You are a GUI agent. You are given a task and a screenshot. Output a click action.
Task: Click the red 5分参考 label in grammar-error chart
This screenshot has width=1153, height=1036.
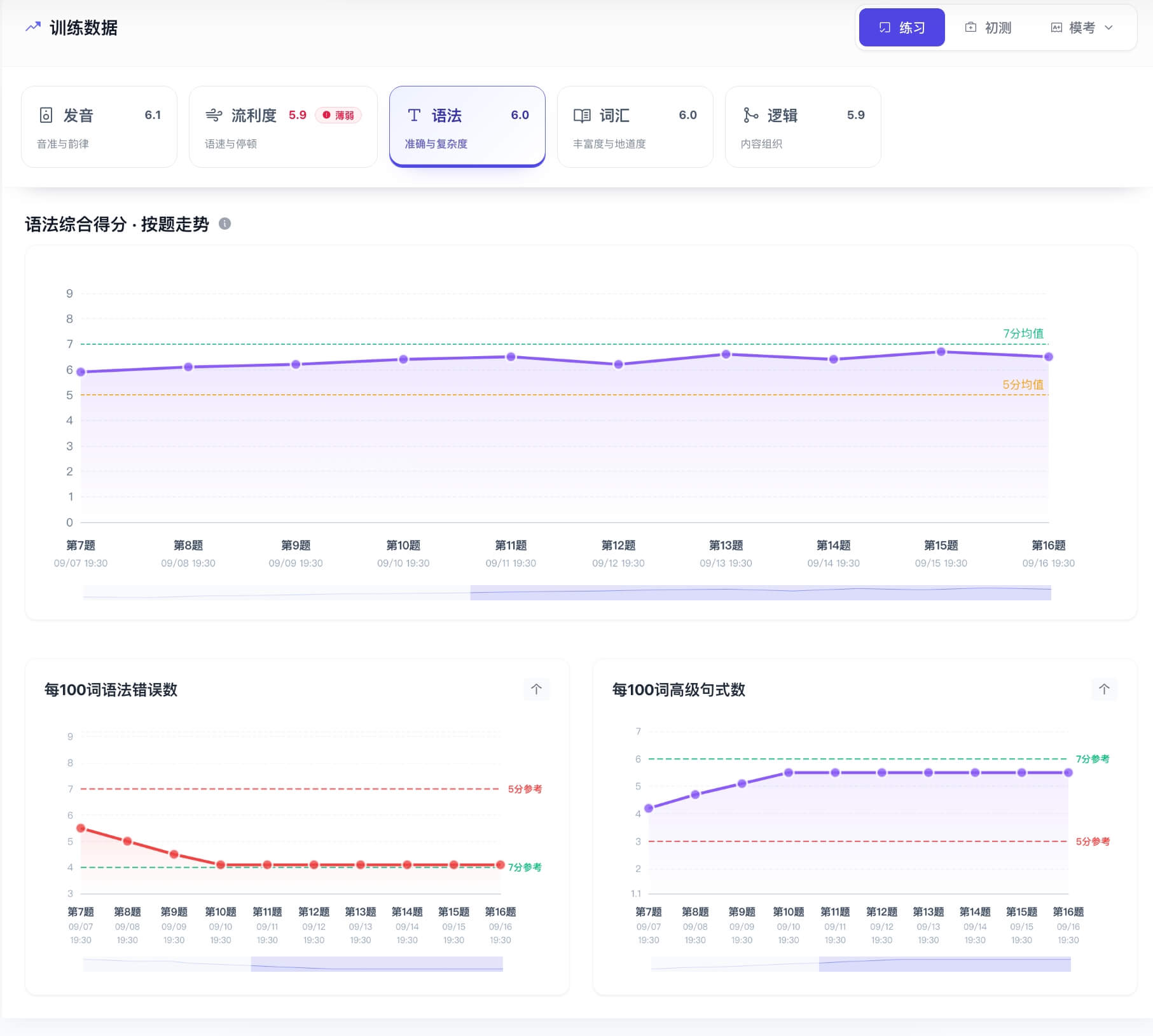point(525,789)
